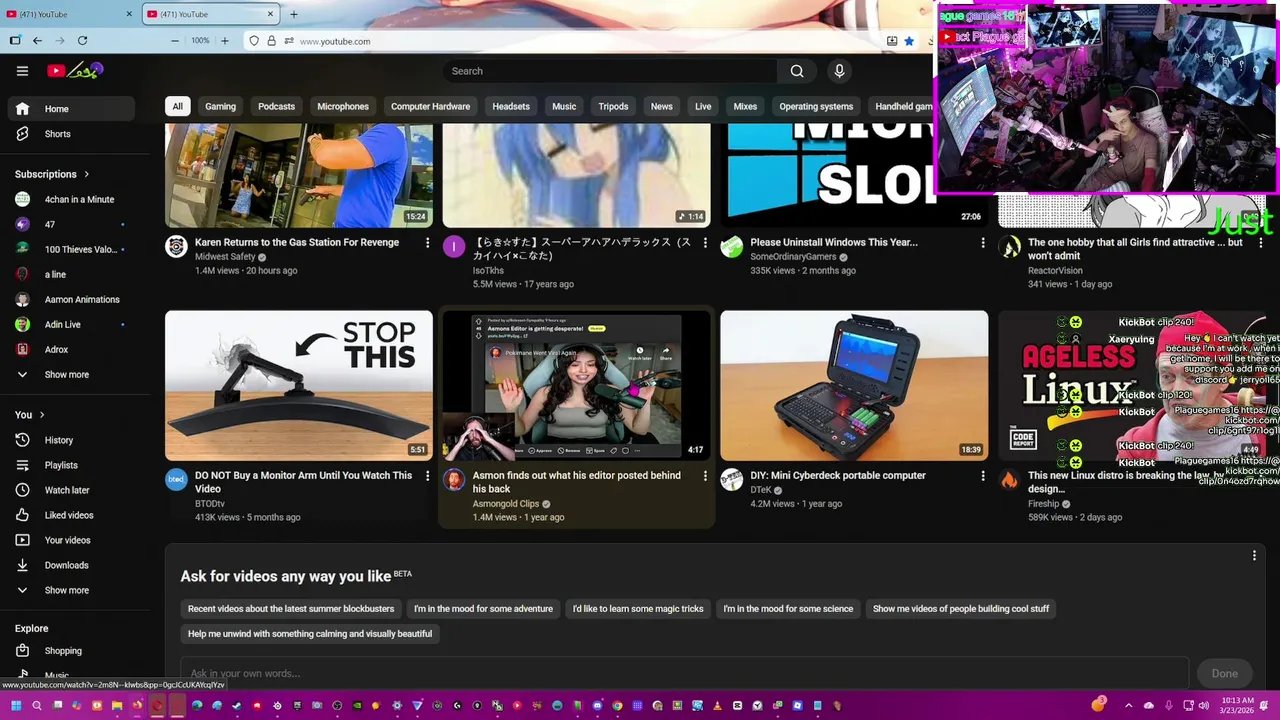Select the Operating systems filter chip
Viewport: 1280px width, 720px height.
pos(816,107)
